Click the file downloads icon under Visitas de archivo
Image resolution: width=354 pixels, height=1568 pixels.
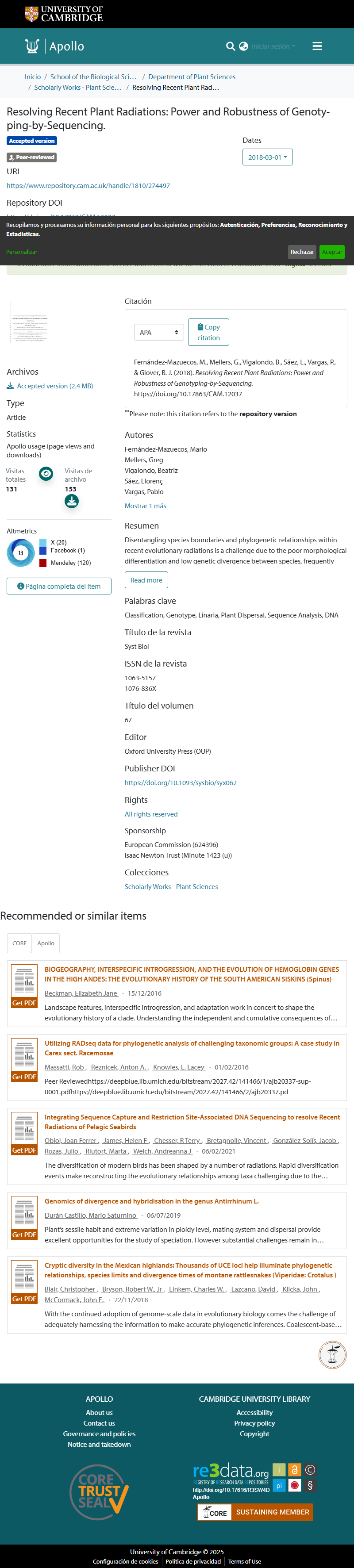click(71, 501)
